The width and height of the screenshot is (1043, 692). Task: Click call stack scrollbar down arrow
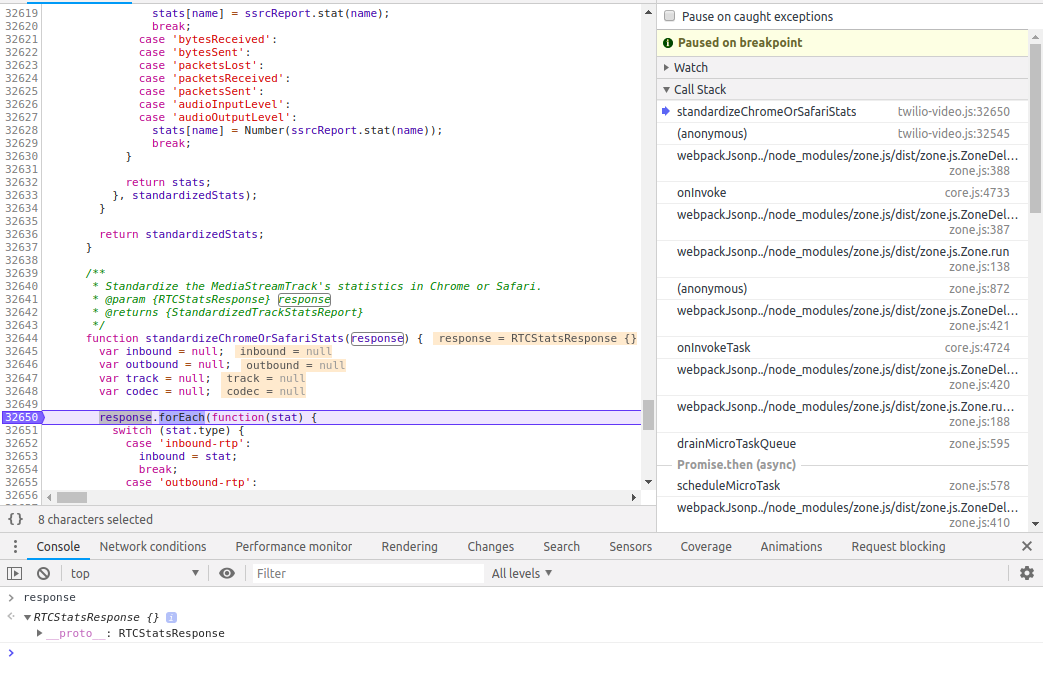coord(1036,524)
